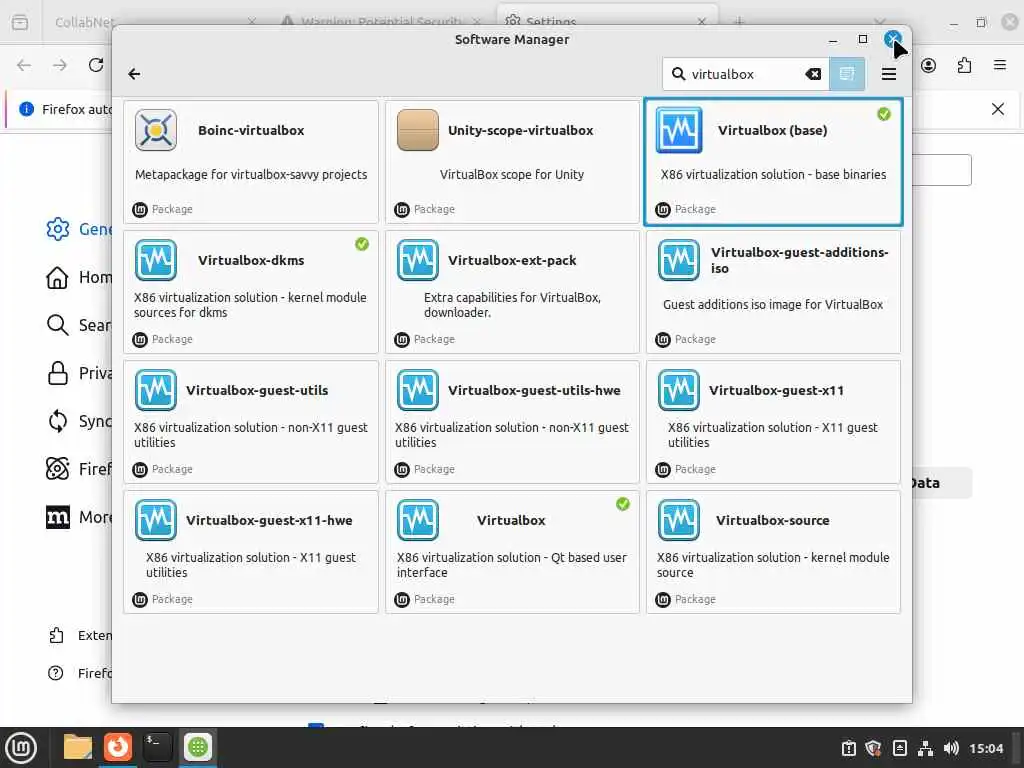The image size is (1024, 768).
Task: Click the installed checkmark on the Virtualbox card
Action: (x=623, y=504)
